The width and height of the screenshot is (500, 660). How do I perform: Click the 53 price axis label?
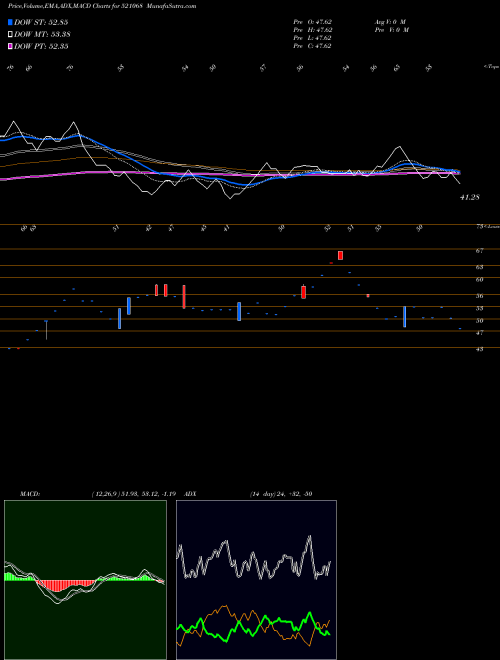tap(479, 309)
